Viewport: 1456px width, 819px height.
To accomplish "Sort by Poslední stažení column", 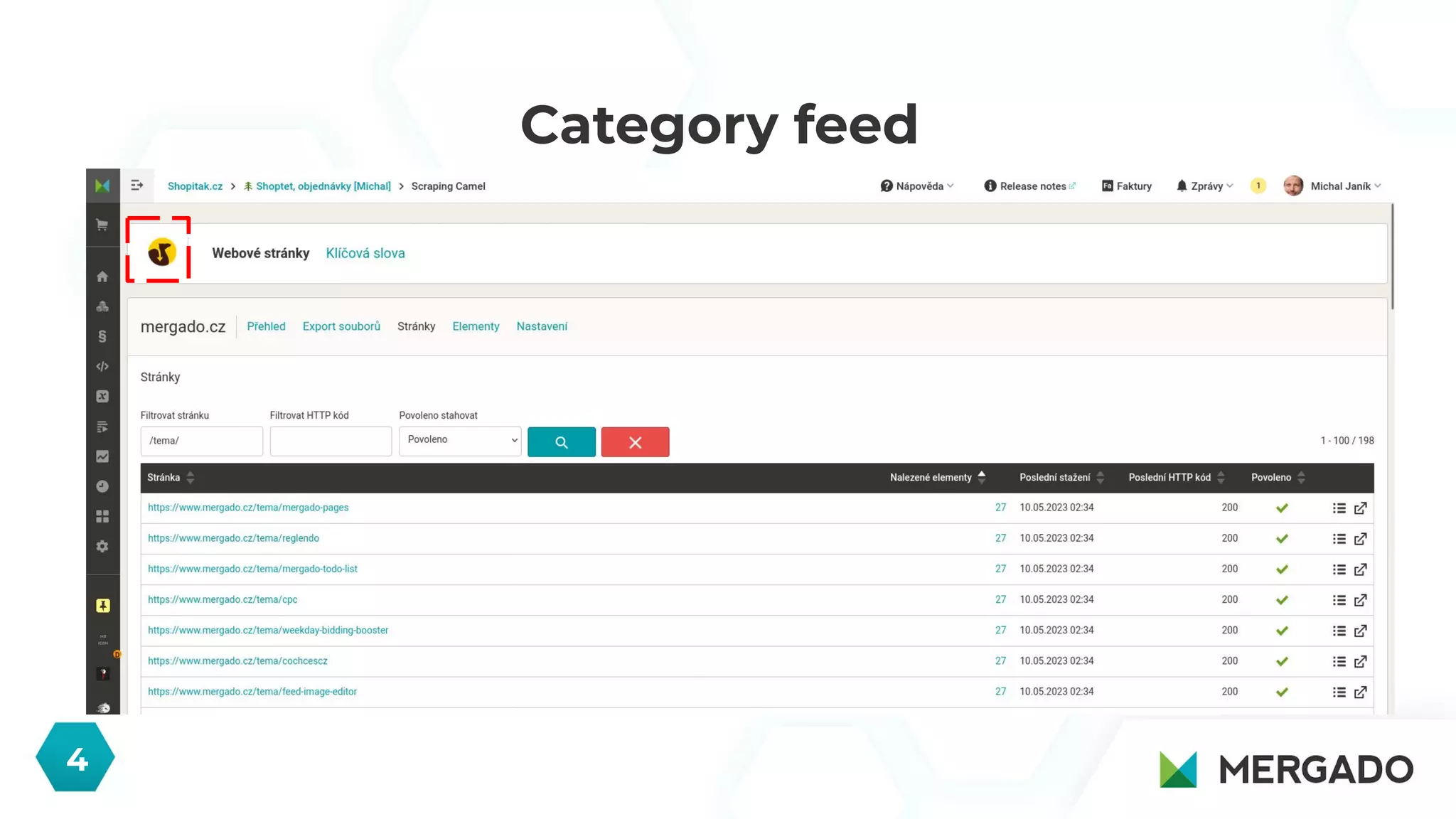I will 1061,477.
